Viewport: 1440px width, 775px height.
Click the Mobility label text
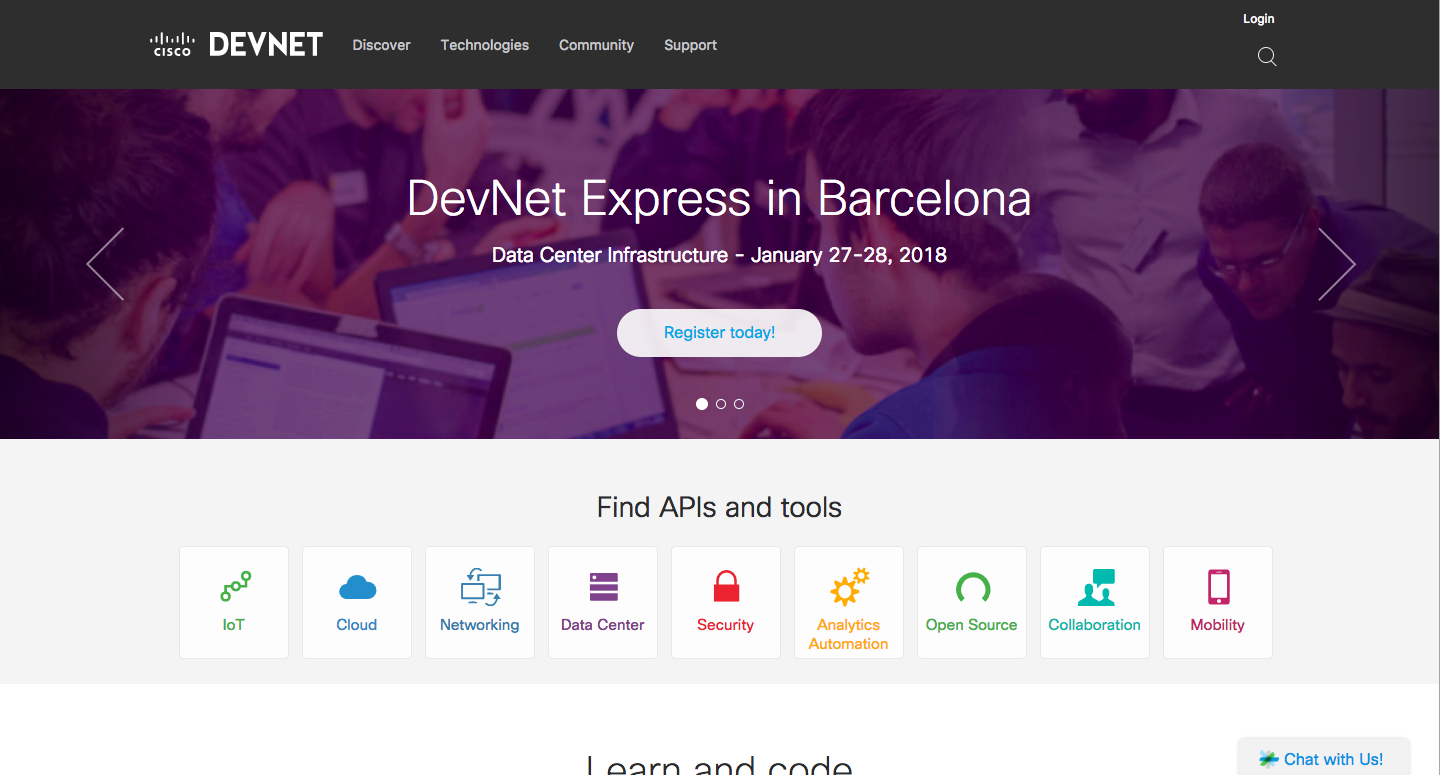tap(1218, 625)
